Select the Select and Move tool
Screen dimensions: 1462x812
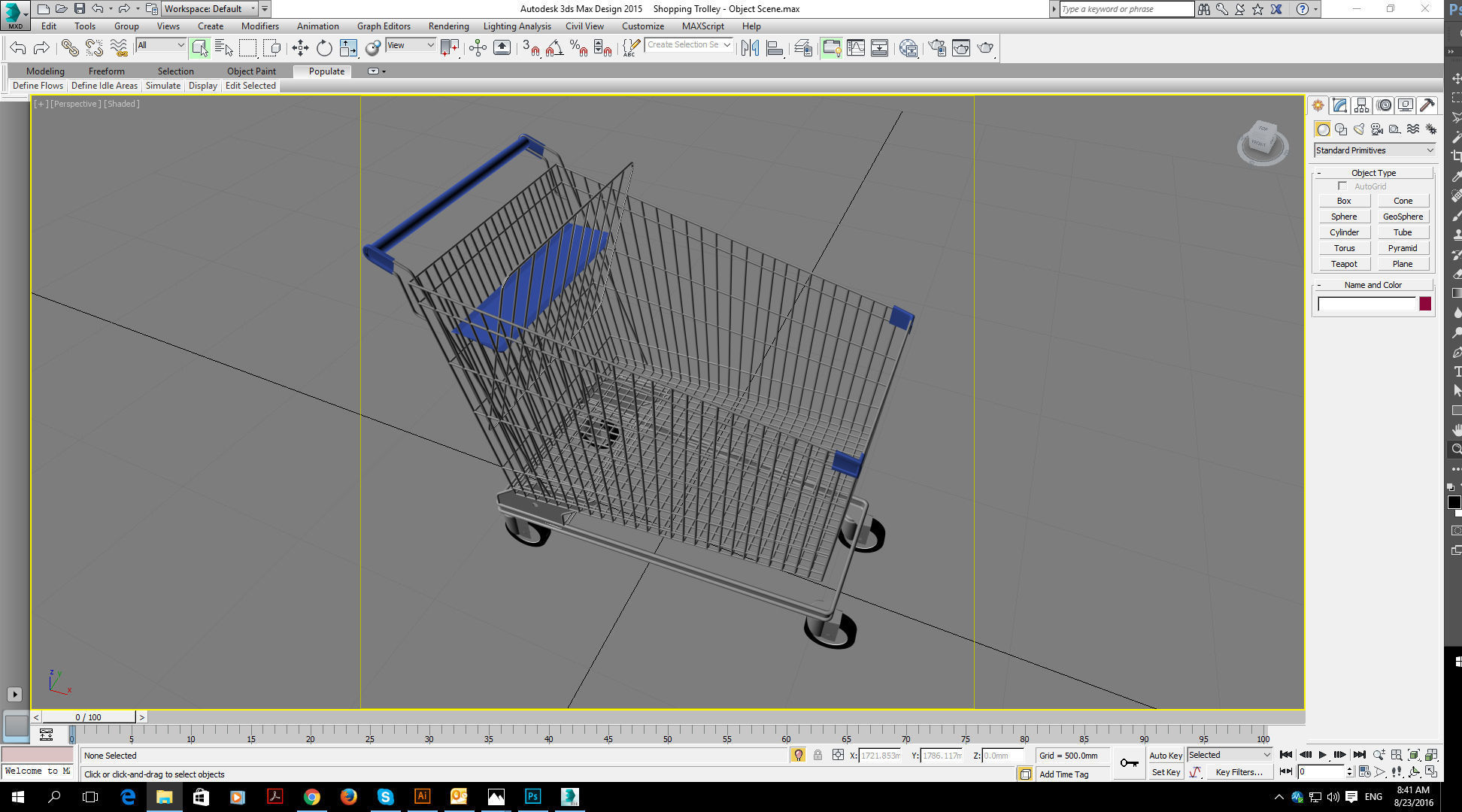[300, 48]
